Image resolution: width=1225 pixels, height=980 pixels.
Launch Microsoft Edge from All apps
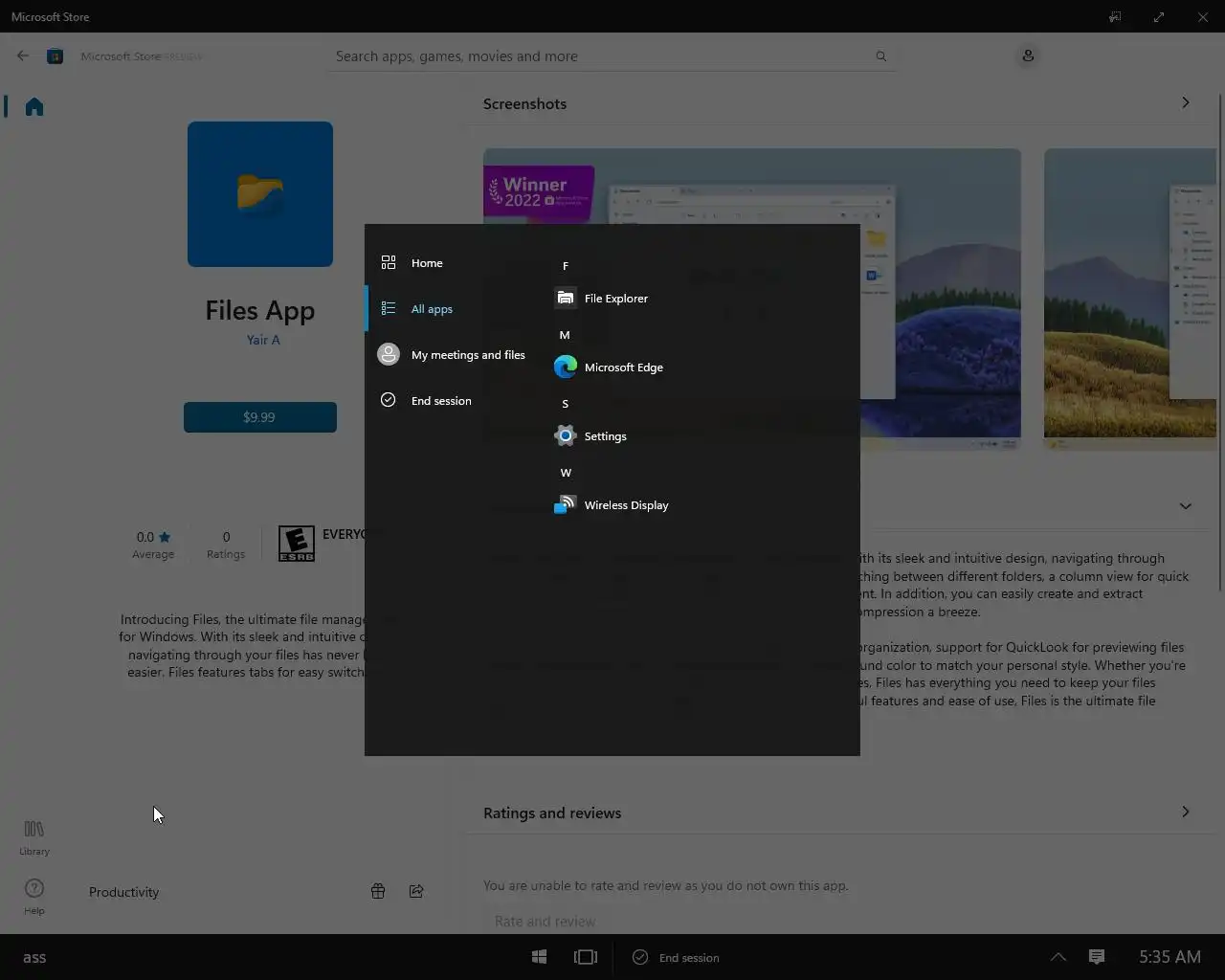[x=609, y=367]
